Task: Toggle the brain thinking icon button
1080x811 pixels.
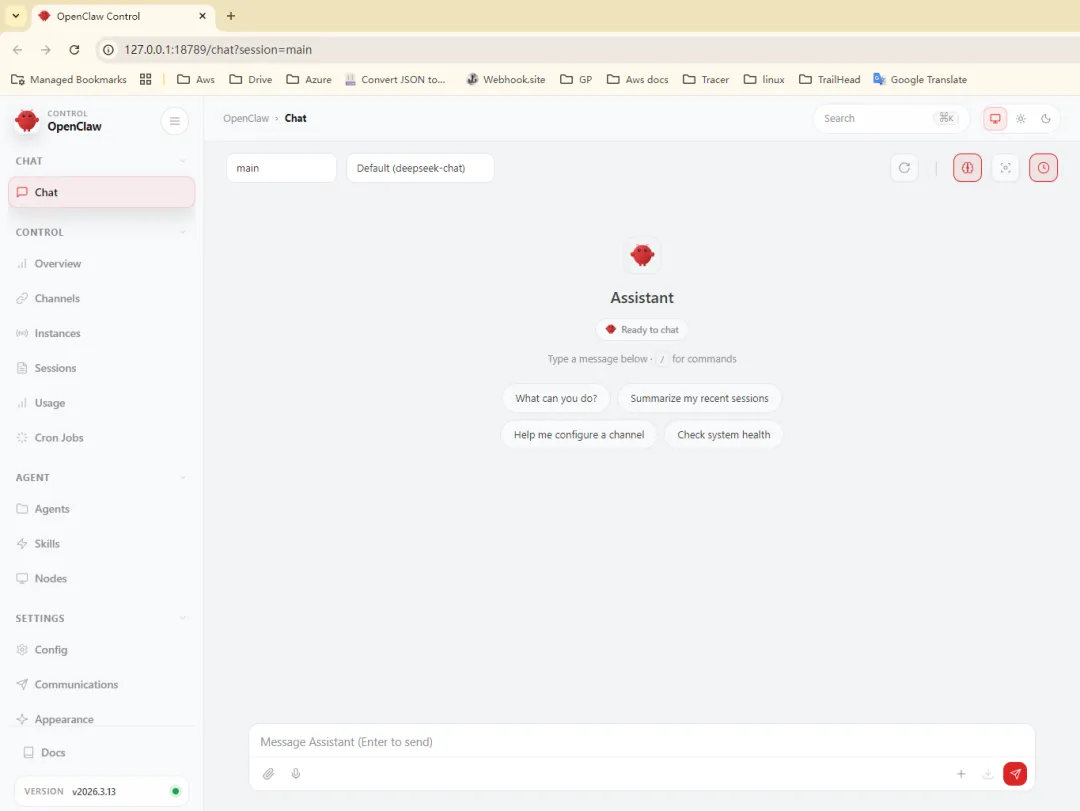Action: point(967,167)
